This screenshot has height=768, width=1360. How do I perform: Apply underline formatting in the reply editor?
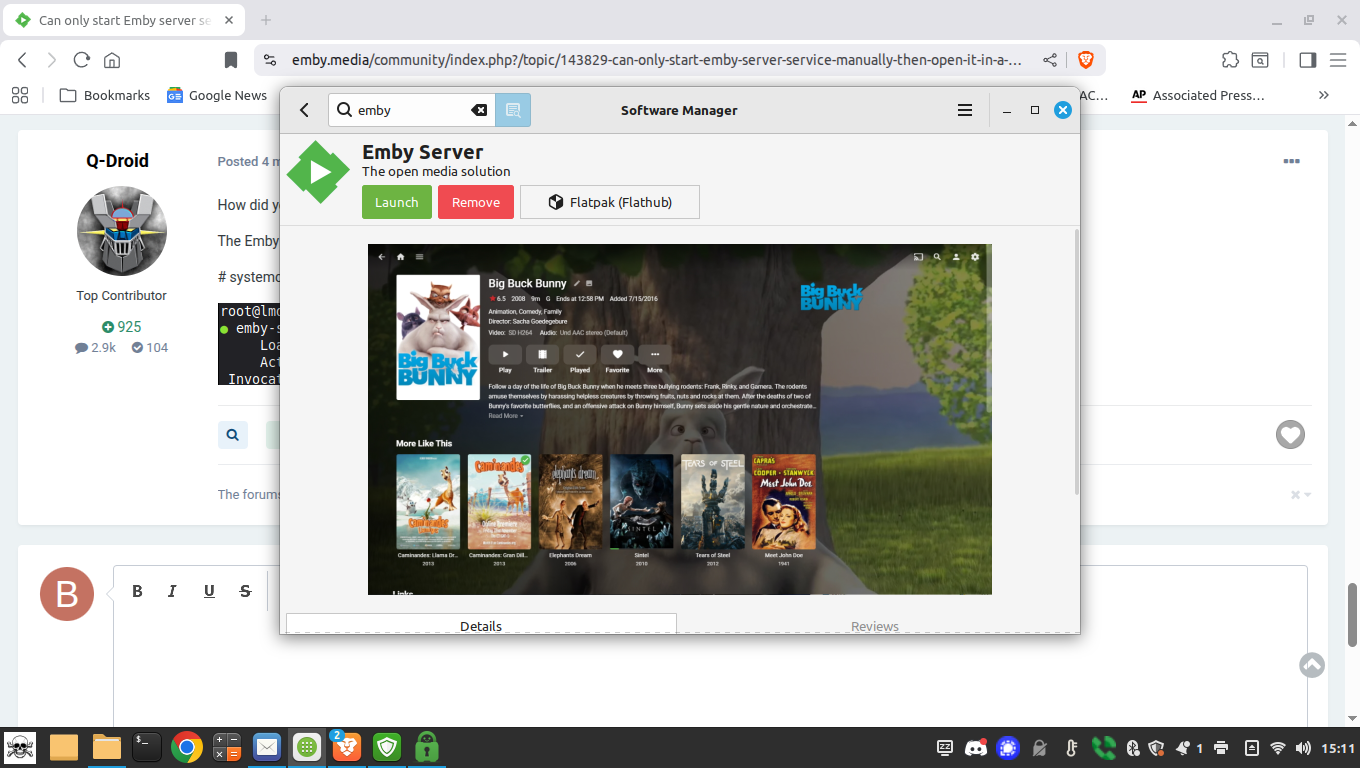209,591
